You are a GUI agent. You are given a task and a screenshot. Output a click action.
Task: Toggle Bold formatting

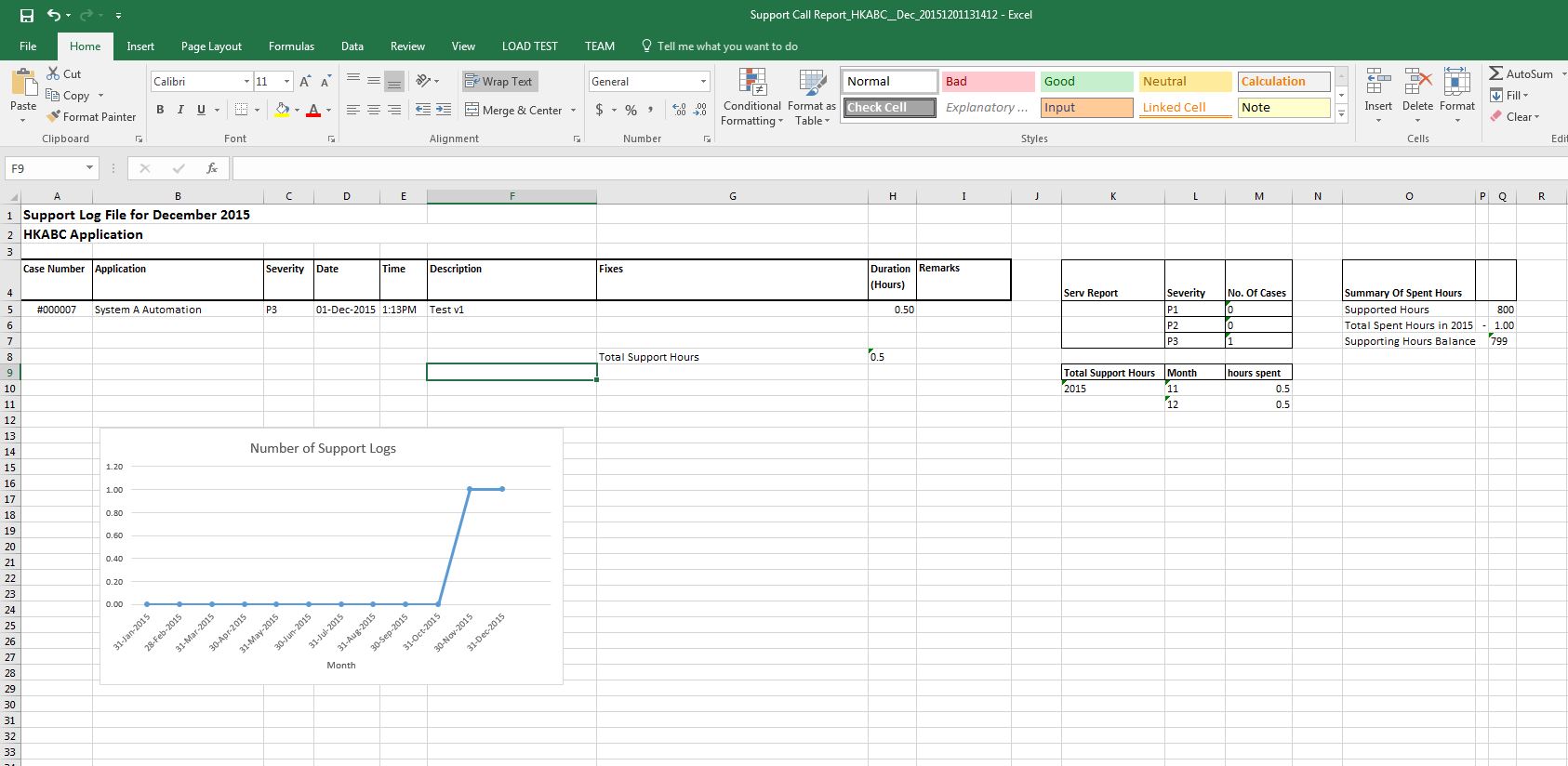point(160,110)
